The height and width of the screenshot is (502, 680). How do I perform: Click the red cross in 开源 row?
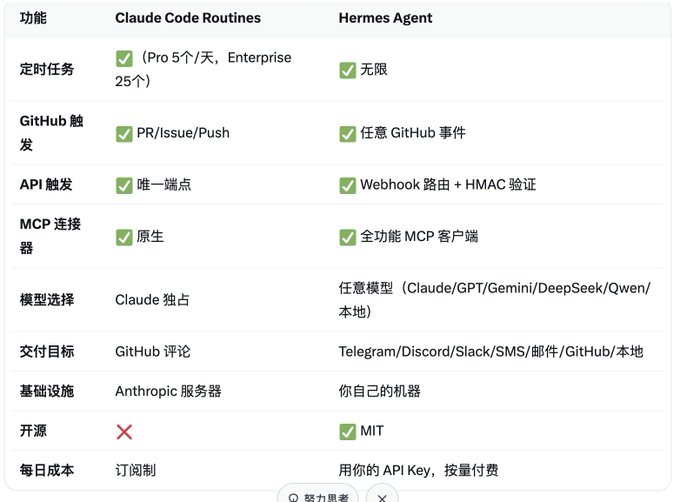(124, 432)
